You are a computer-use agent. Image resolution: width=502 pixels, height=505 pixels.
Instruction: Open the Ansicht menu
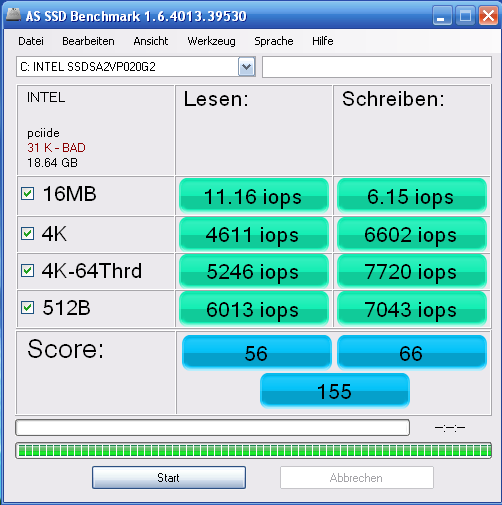pos(151,41)
